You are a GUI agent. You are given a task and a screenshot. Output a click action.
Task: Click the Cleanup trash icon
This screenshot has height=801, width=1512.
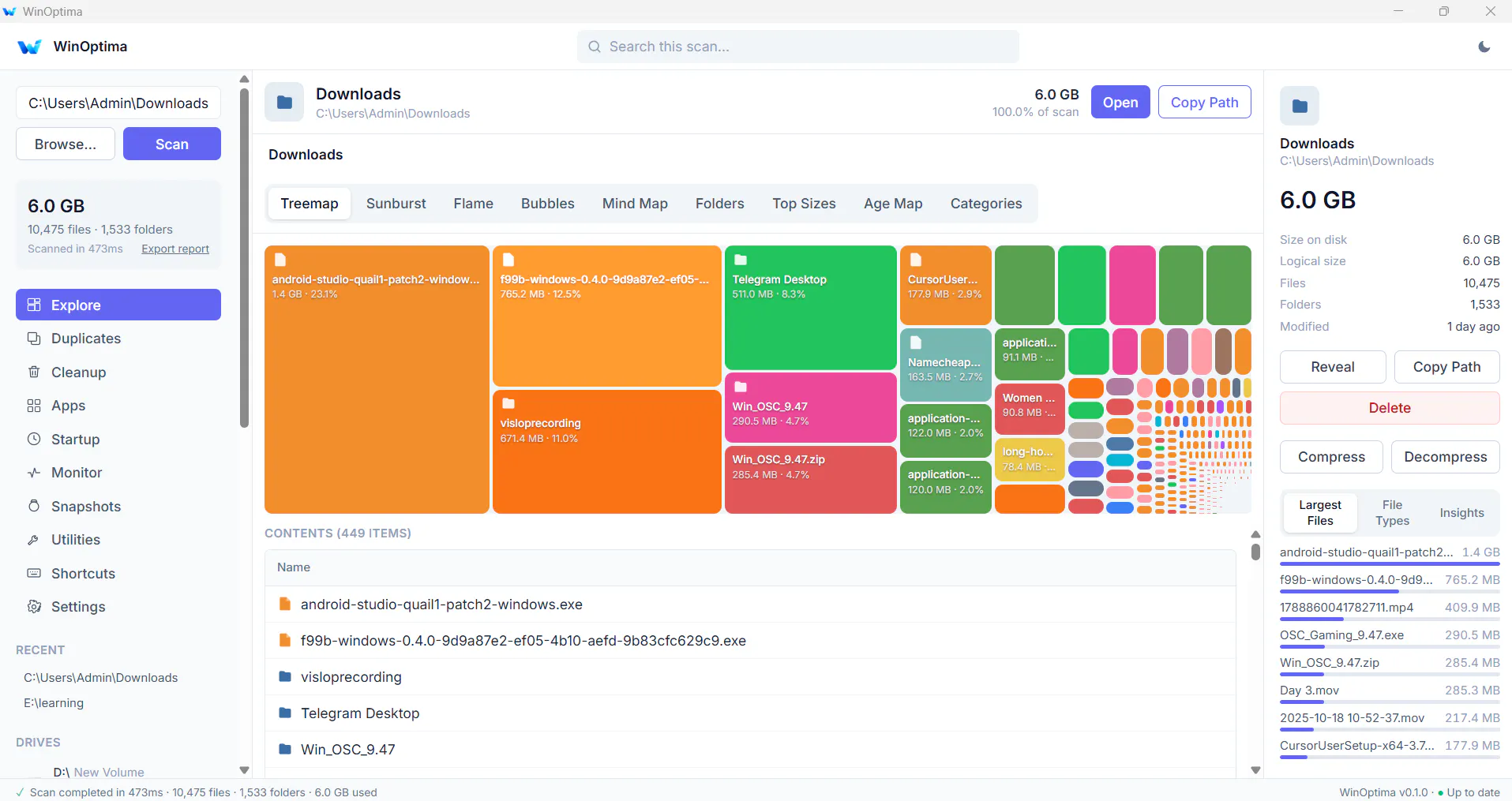34,372
